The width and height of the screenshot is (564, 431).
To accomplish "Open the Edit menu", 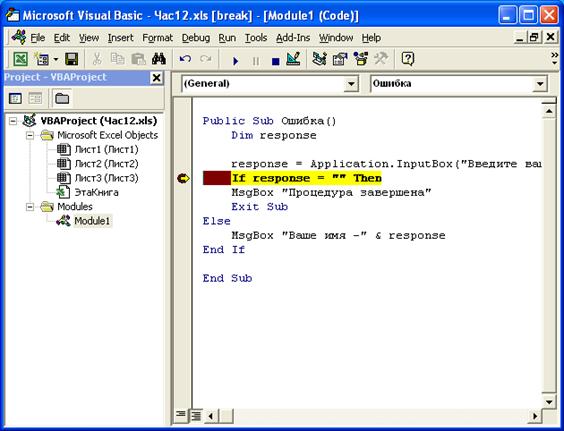I will coord(62,38).
